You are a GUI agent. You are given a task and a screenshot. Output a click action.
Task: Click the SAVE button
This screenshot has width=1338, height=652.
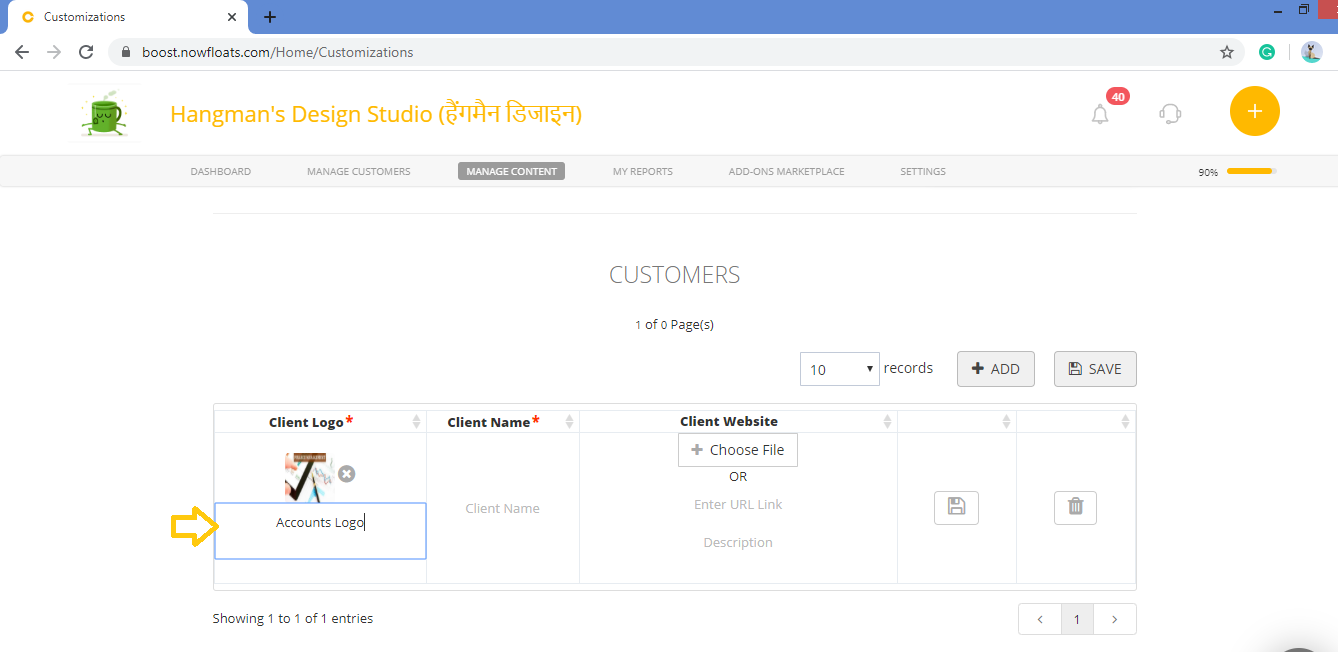(1095, 369)
